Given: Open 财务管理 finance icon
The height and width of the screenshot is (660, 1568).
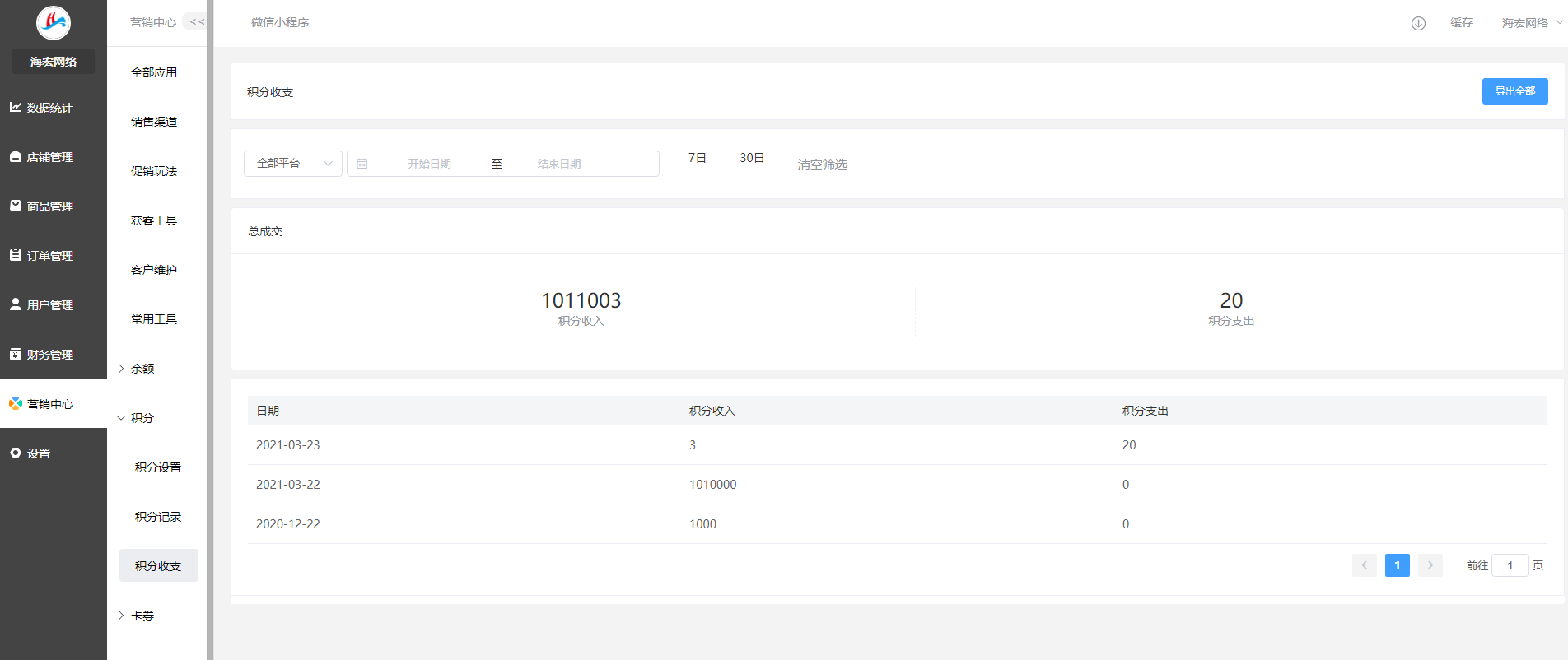Looking at the screenshot, I should [x=16, y=354].
